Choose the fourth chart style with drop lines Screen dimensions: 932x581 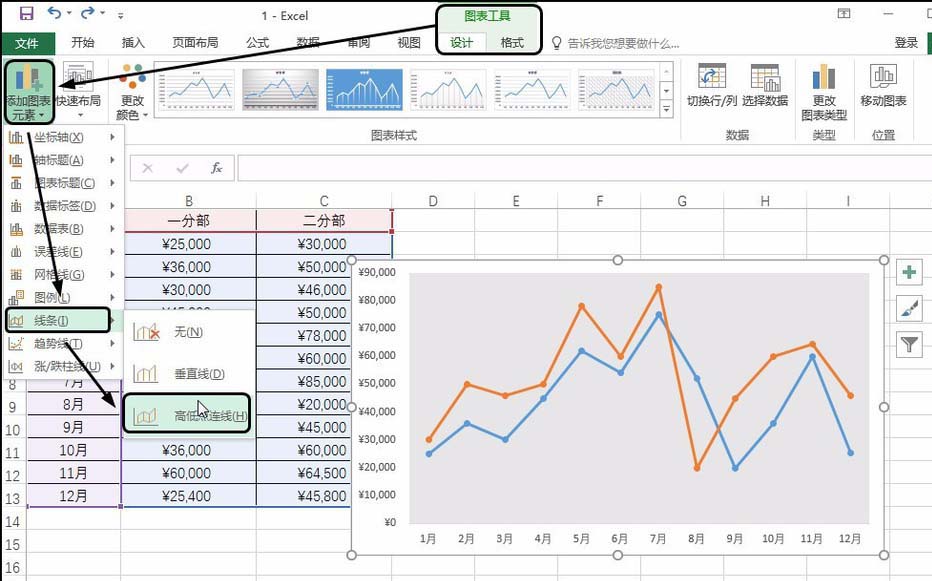pos(448,89)
